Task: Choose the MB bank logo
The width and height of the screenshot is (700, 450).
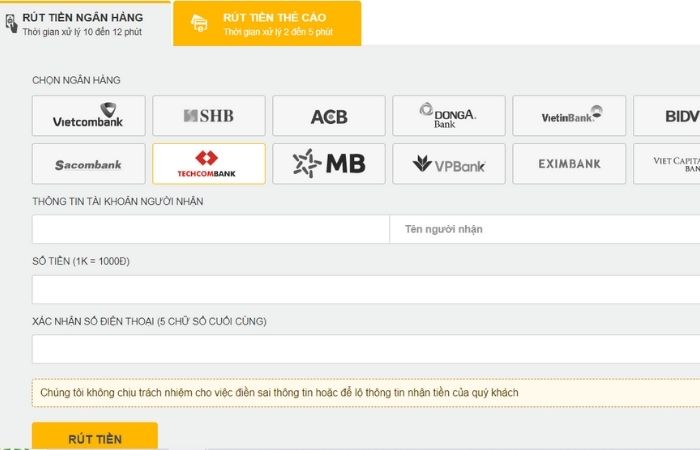Action: tap(329, 164)
